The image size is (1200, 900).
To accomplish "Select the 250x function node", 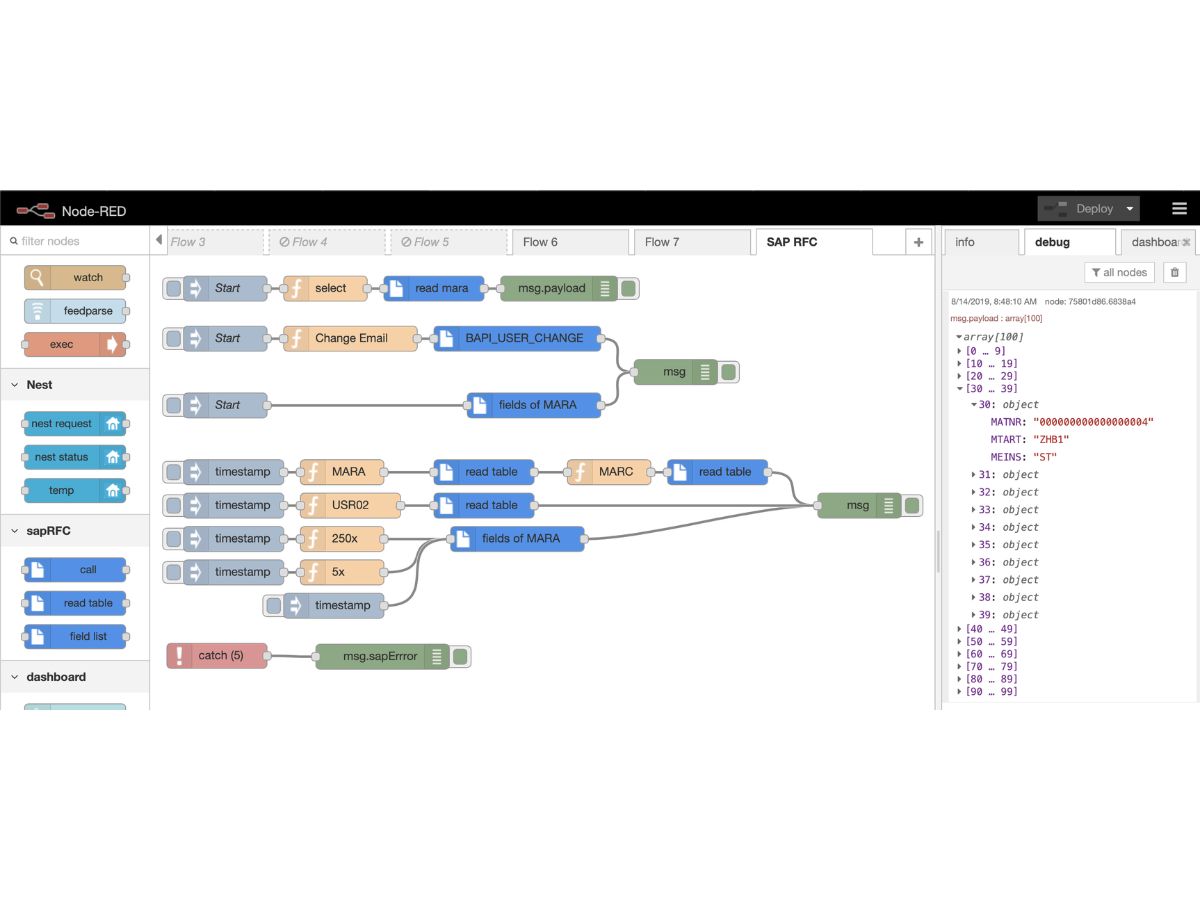I will click(x=343, y=538).
